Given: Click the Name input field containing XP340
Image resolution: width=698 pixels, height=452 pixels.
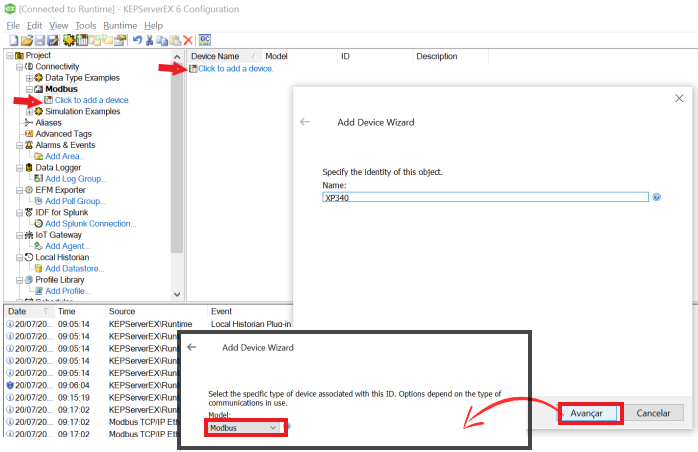Looking at the screenshot, I should pos(485,197).
